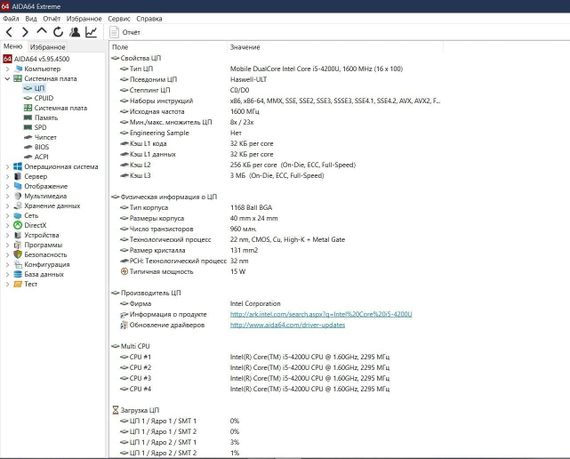Click the Хранение данных icon
Viewport: 570px width, 459px height.
[x=18, y=206]
